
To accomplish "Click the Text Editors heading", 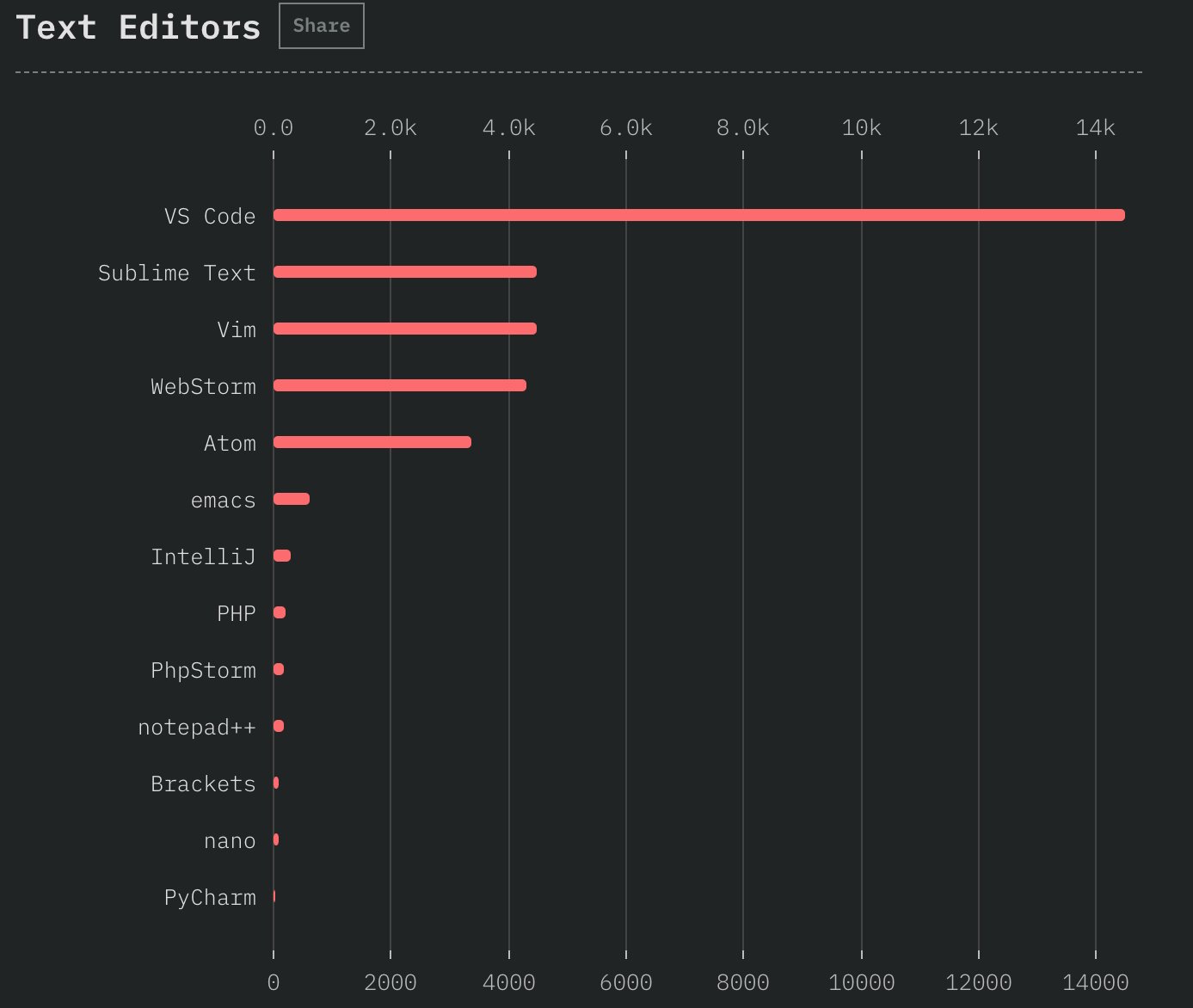I will 138,28.
